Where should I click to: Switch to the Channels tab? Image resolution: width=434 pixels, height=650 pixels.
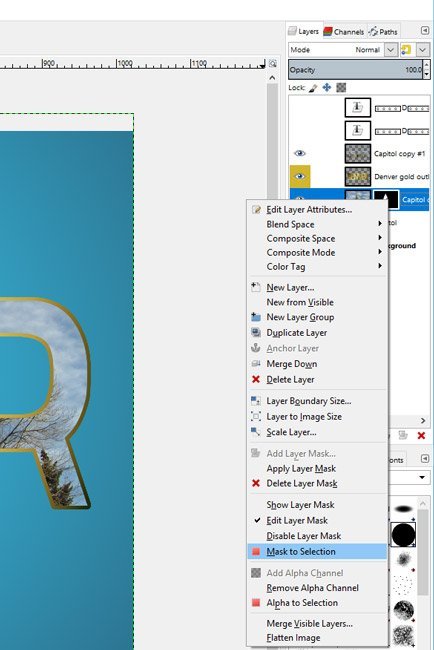pos(344,32)
